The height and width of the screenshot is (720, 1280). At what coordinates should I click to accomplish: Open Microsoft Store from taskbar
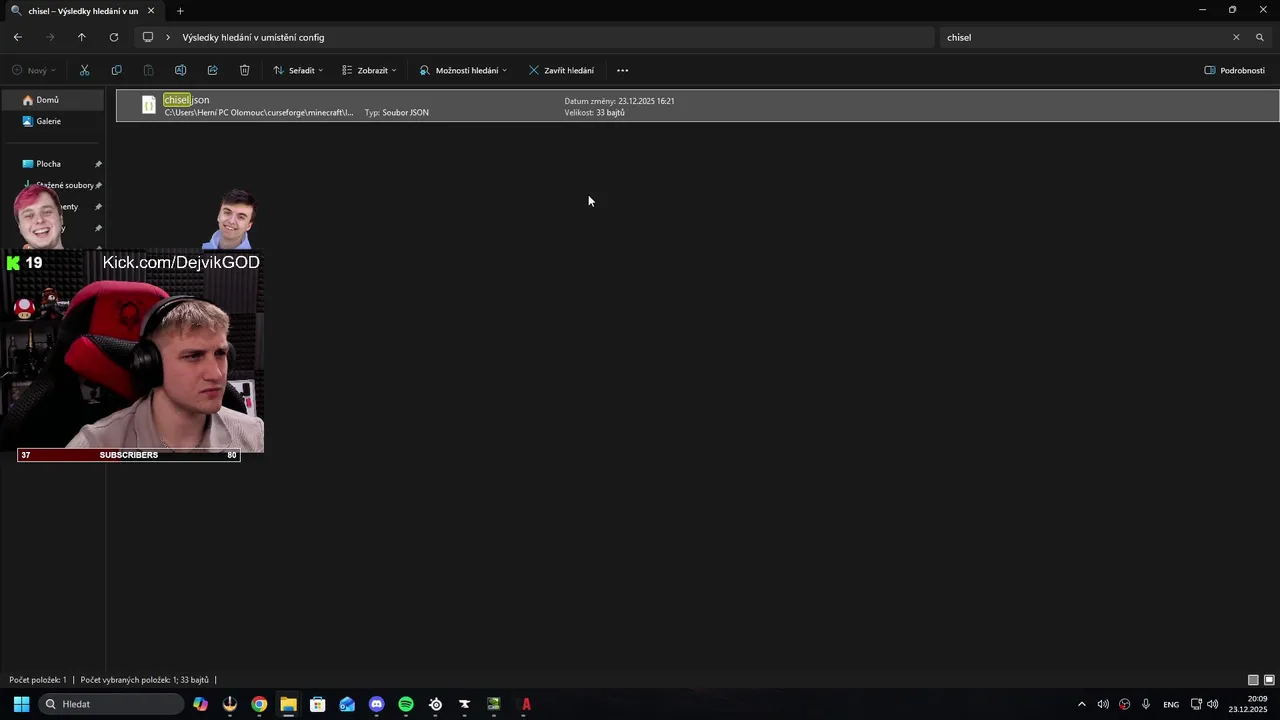tap(318, 704)
